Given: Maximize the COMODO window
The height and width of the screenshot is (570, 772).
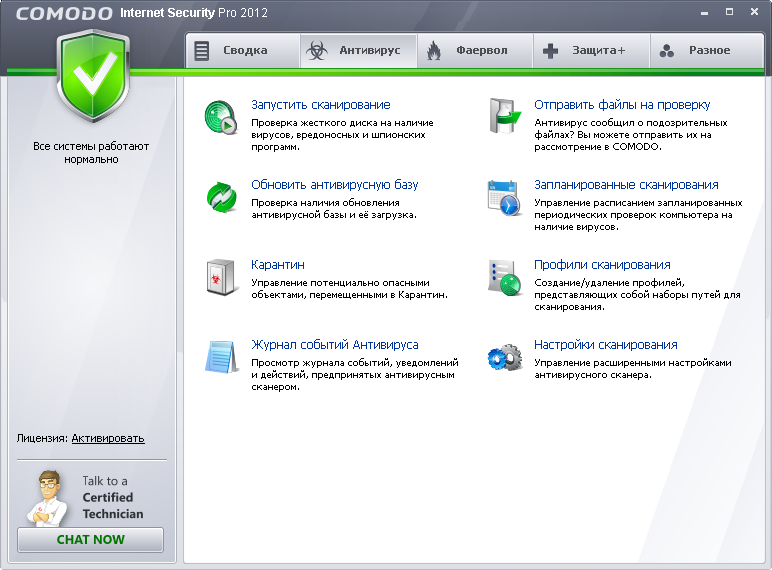Looking at the screenshot, I should click(730, 12).
